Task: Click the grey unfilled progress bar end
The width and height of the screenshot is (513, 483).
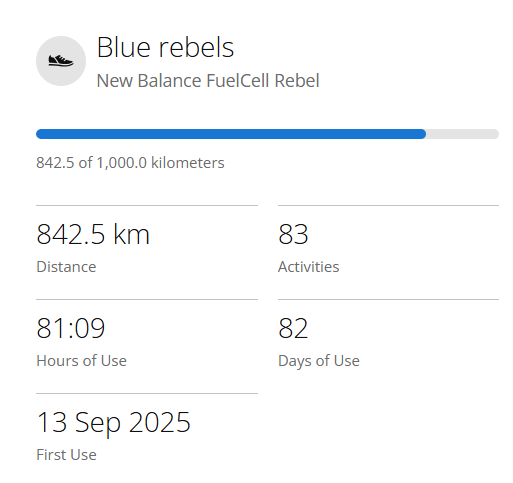Action: click(x=462, y=134)
